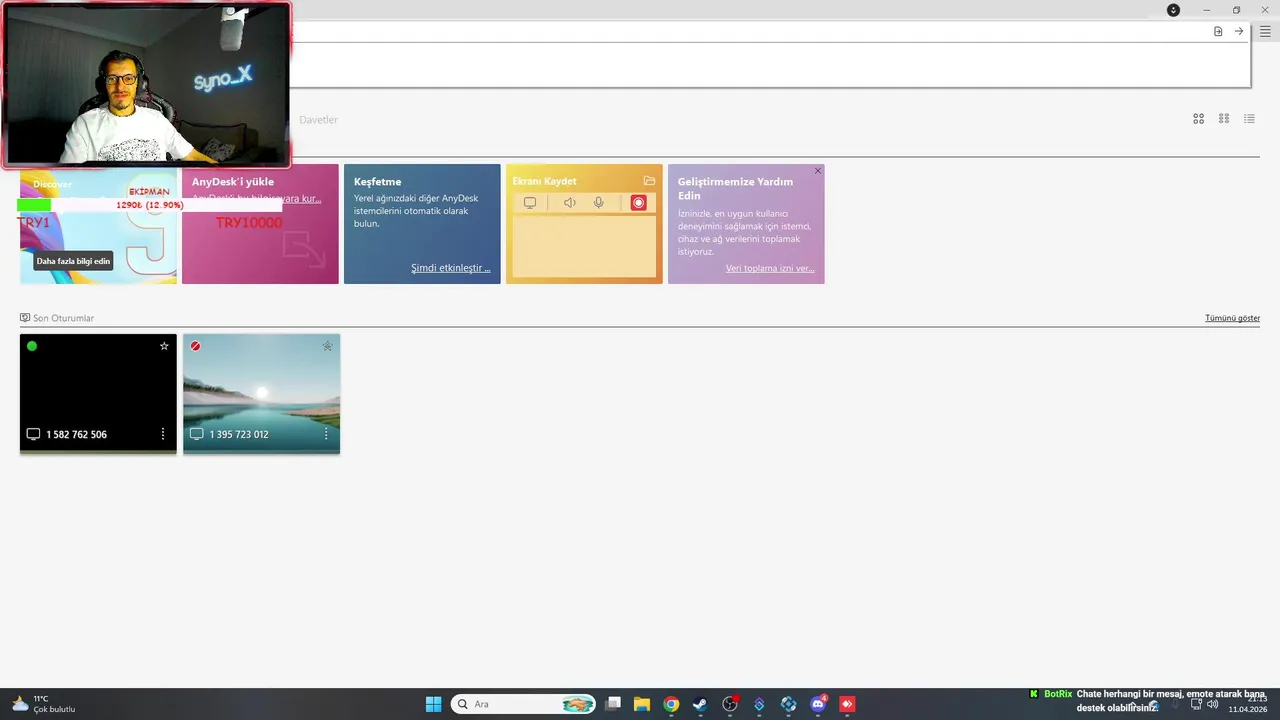Switch to the list view

coord(1249,119)
